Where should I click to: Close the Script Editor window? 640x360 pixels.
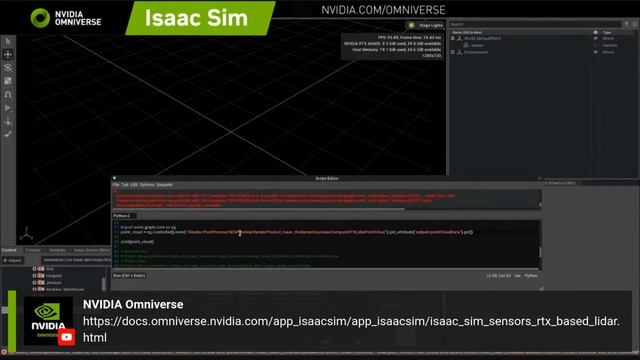point(540,178)
